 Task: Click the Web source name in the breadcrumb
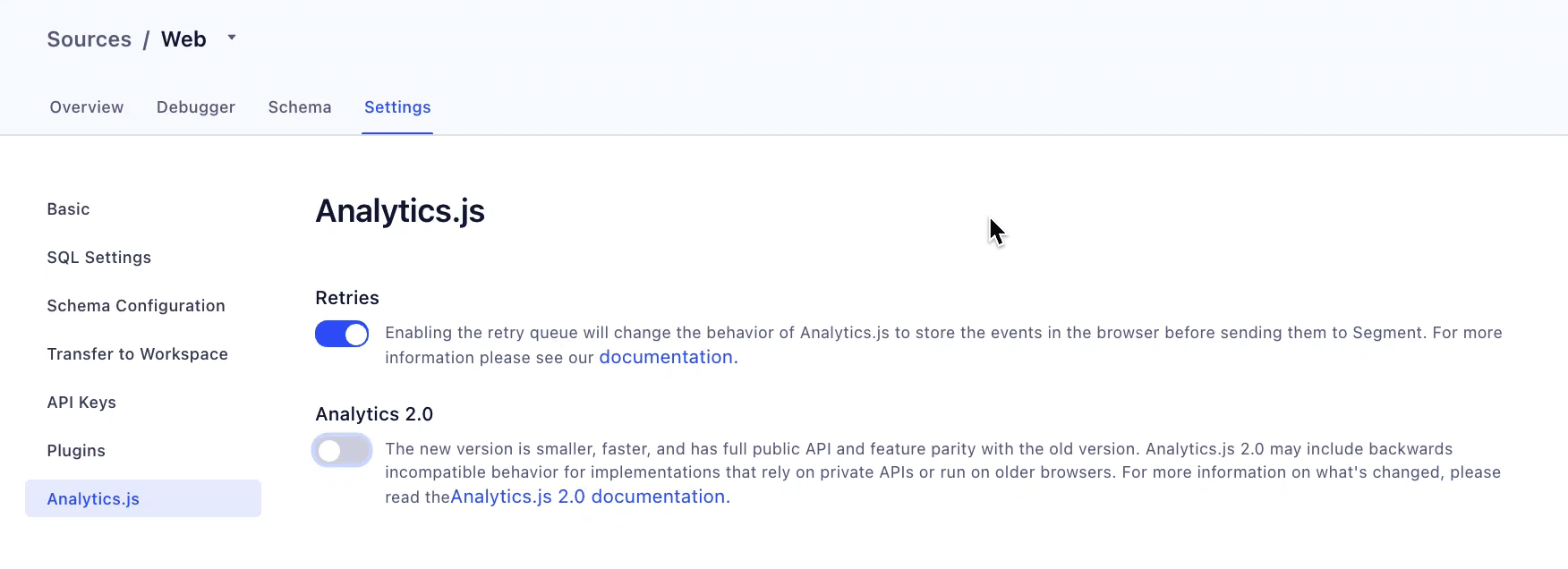(183, 39)
